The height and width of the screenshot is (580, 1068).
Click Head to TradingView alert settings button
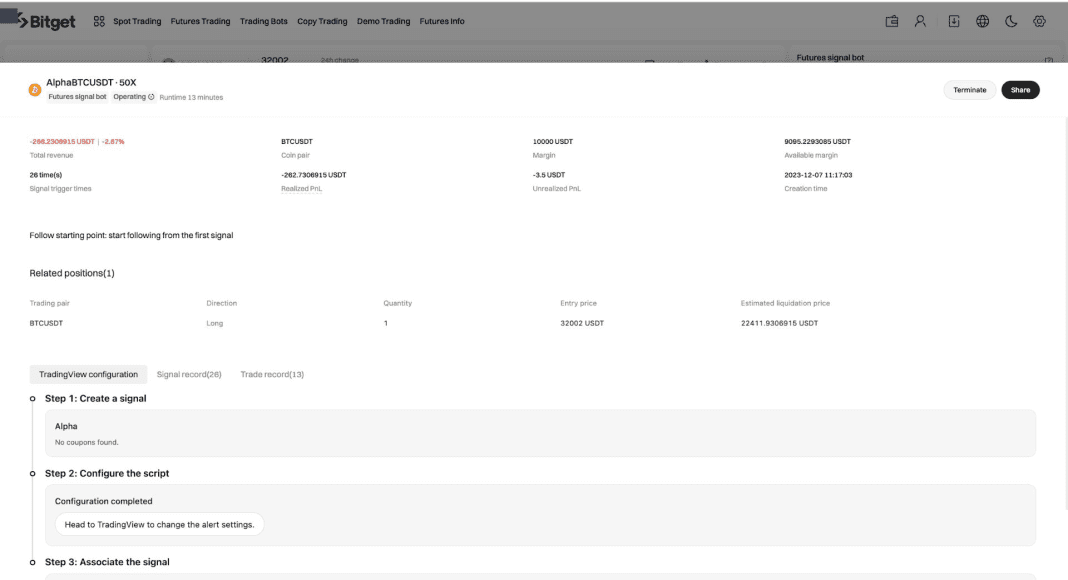(159, 525)
